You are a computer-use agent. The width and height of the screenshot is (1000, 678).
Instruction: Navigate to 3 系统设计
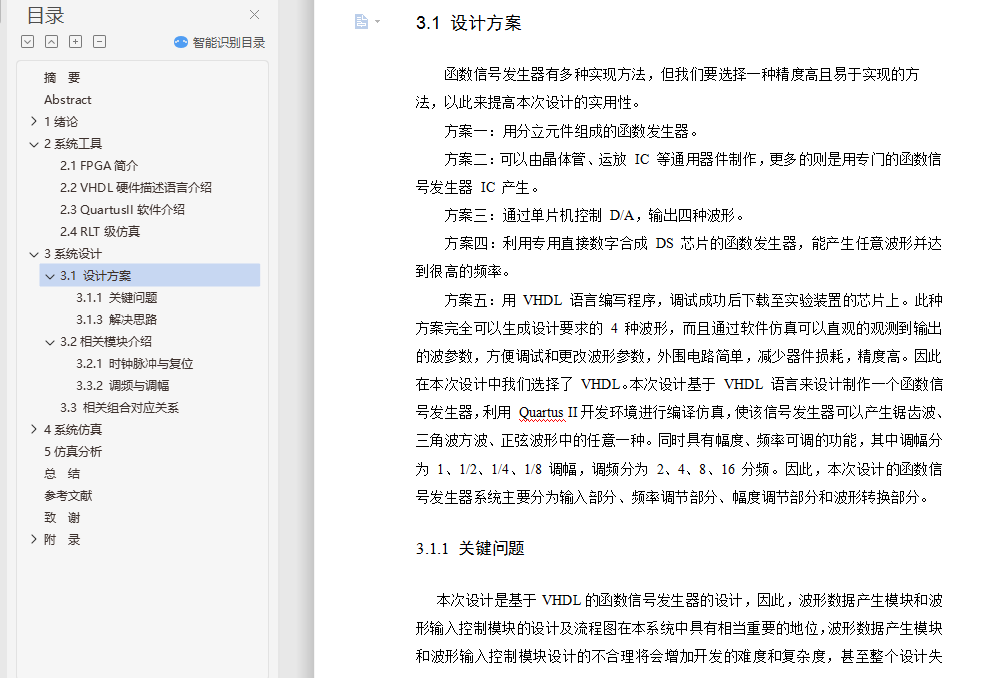point(73,254)
